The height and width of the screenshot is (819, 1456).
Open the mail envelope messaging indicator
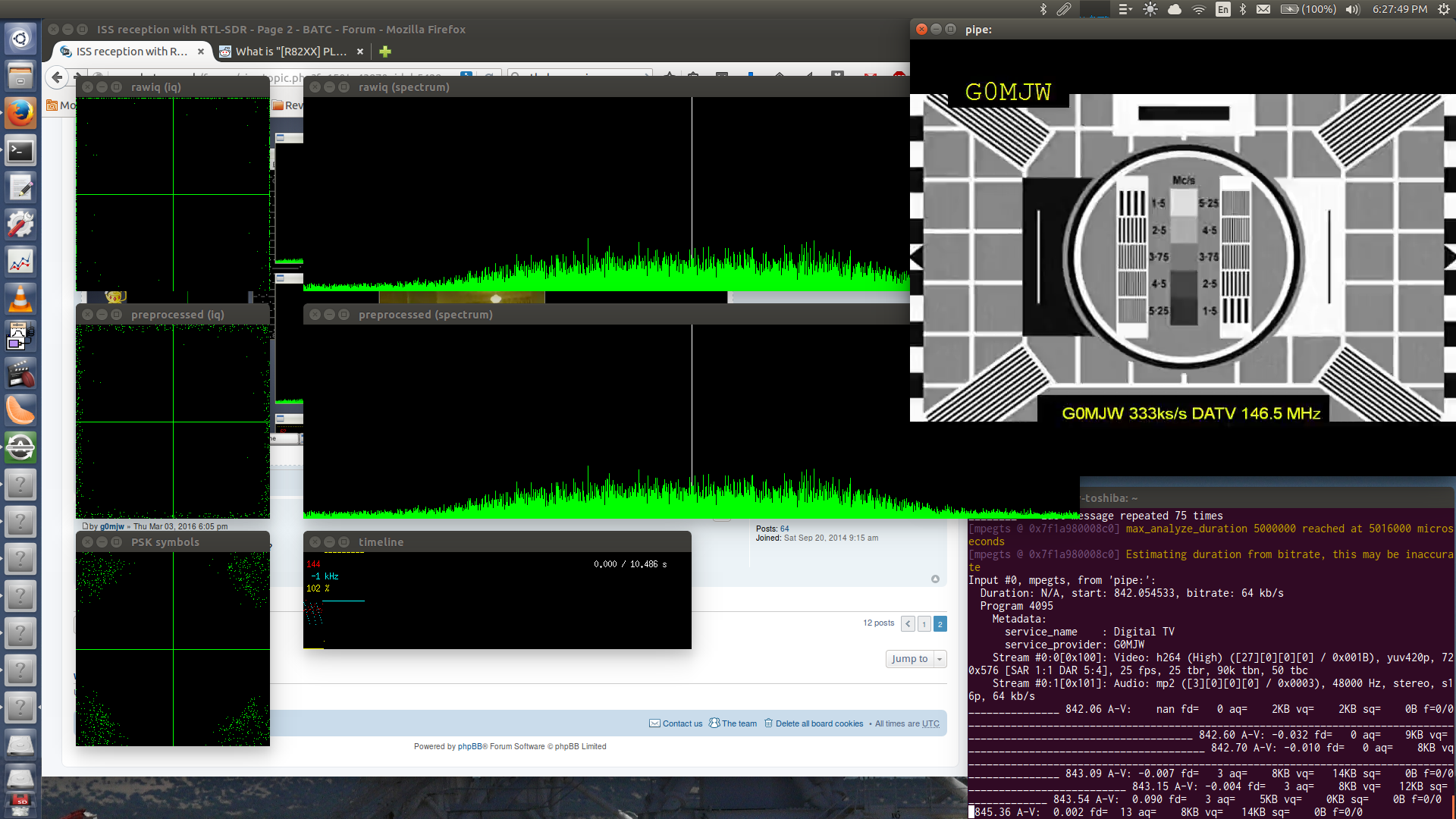[1263, 9]
